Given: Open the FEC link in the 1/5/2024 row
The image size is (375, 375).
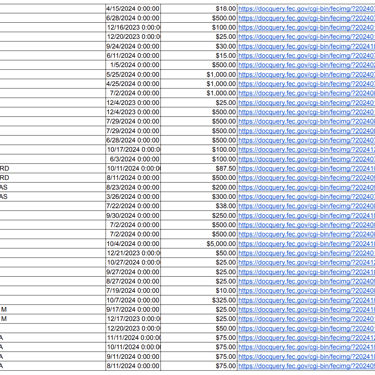Looking at the screenshot, I should click(307, 65).
